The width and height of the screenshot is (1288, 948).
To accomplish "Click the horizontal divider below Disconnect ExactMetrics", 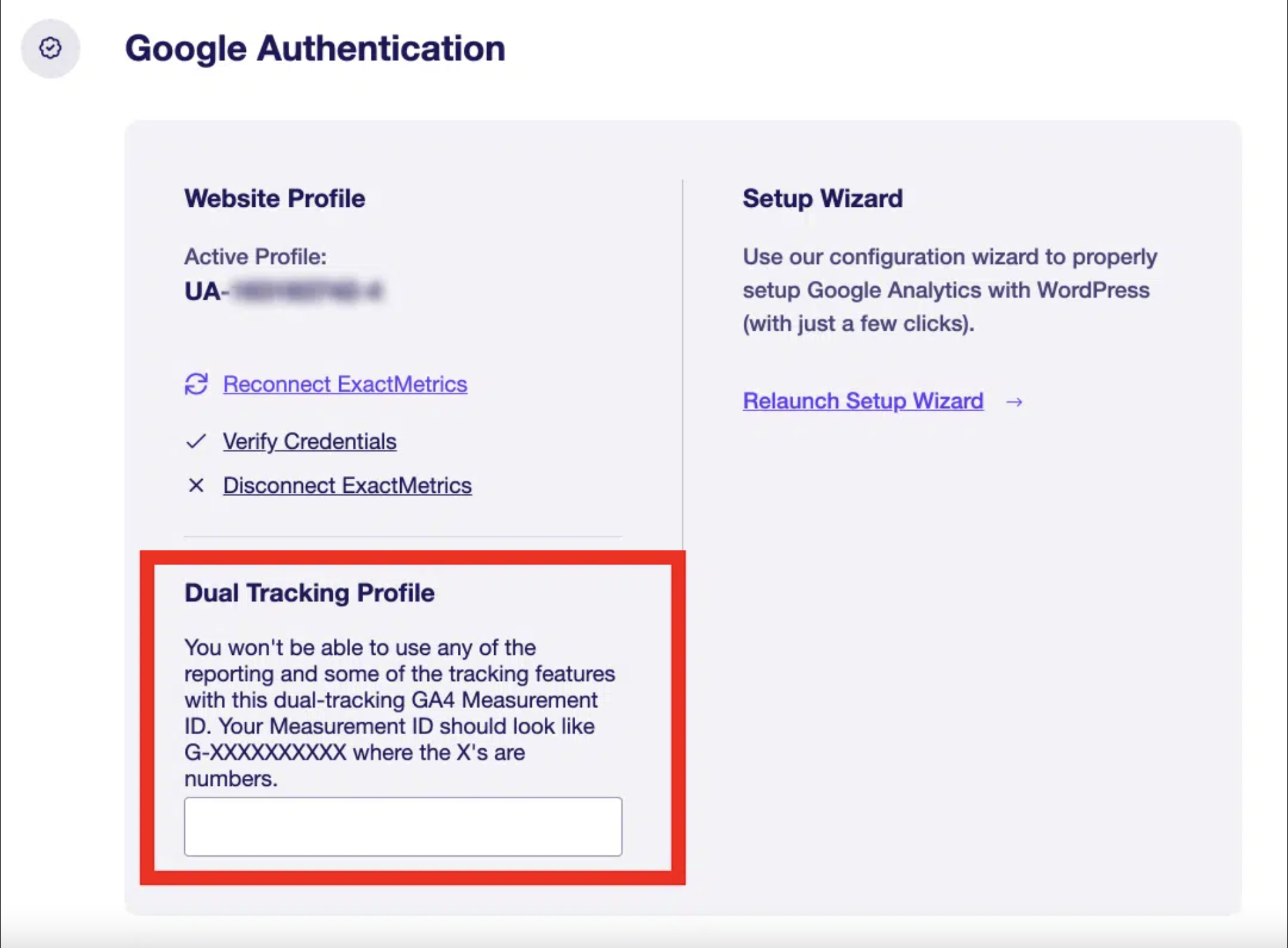I will [402, 536].
